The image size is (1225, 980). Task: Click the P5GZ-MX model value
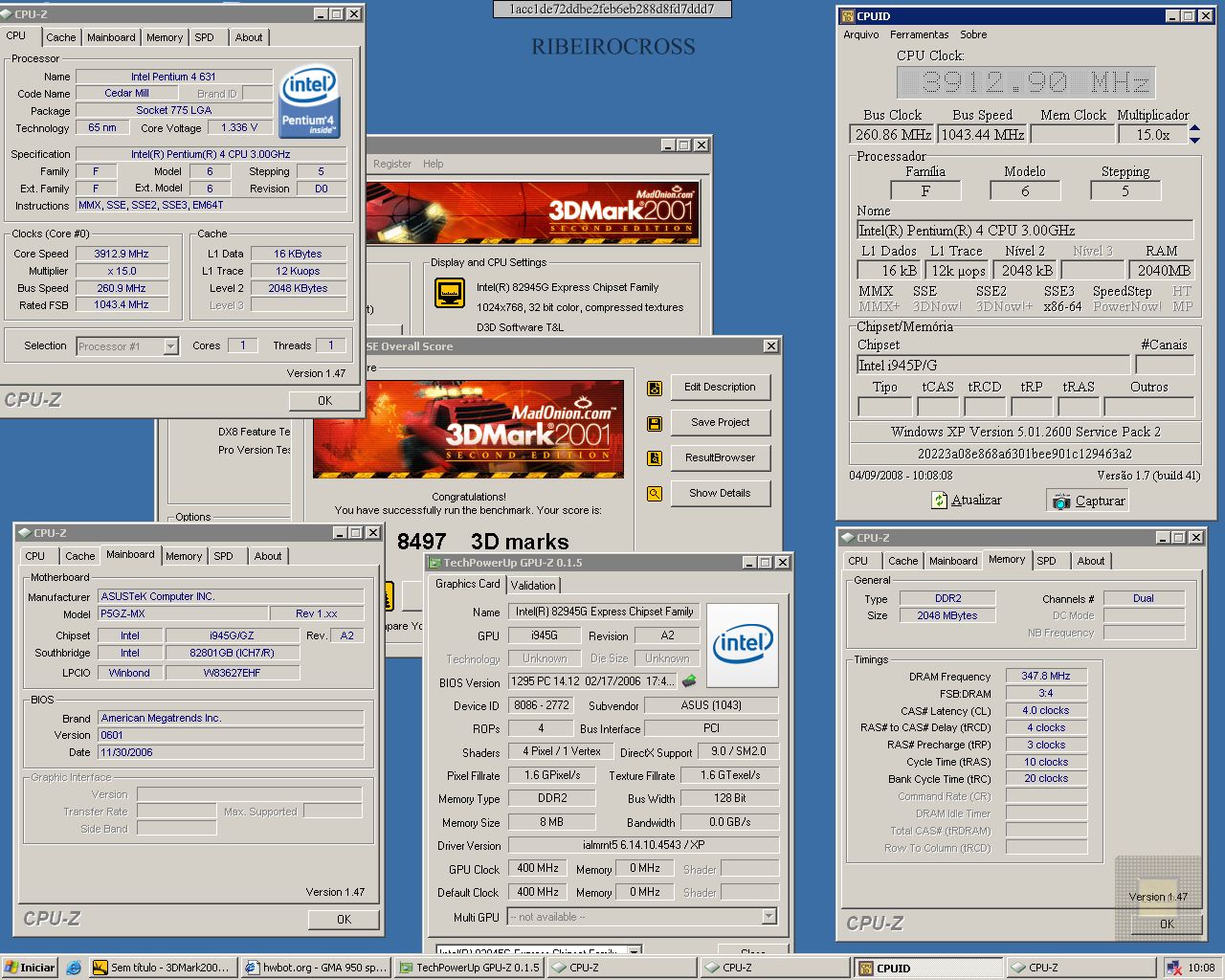(183, 613)
